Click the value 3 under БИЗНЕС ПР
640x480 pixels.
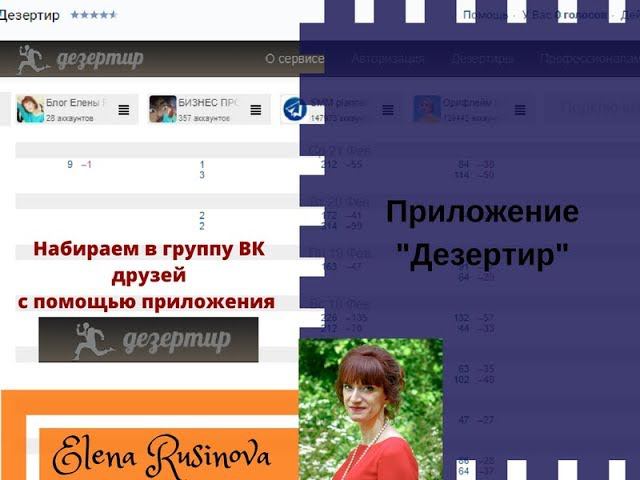coord(202,175)
